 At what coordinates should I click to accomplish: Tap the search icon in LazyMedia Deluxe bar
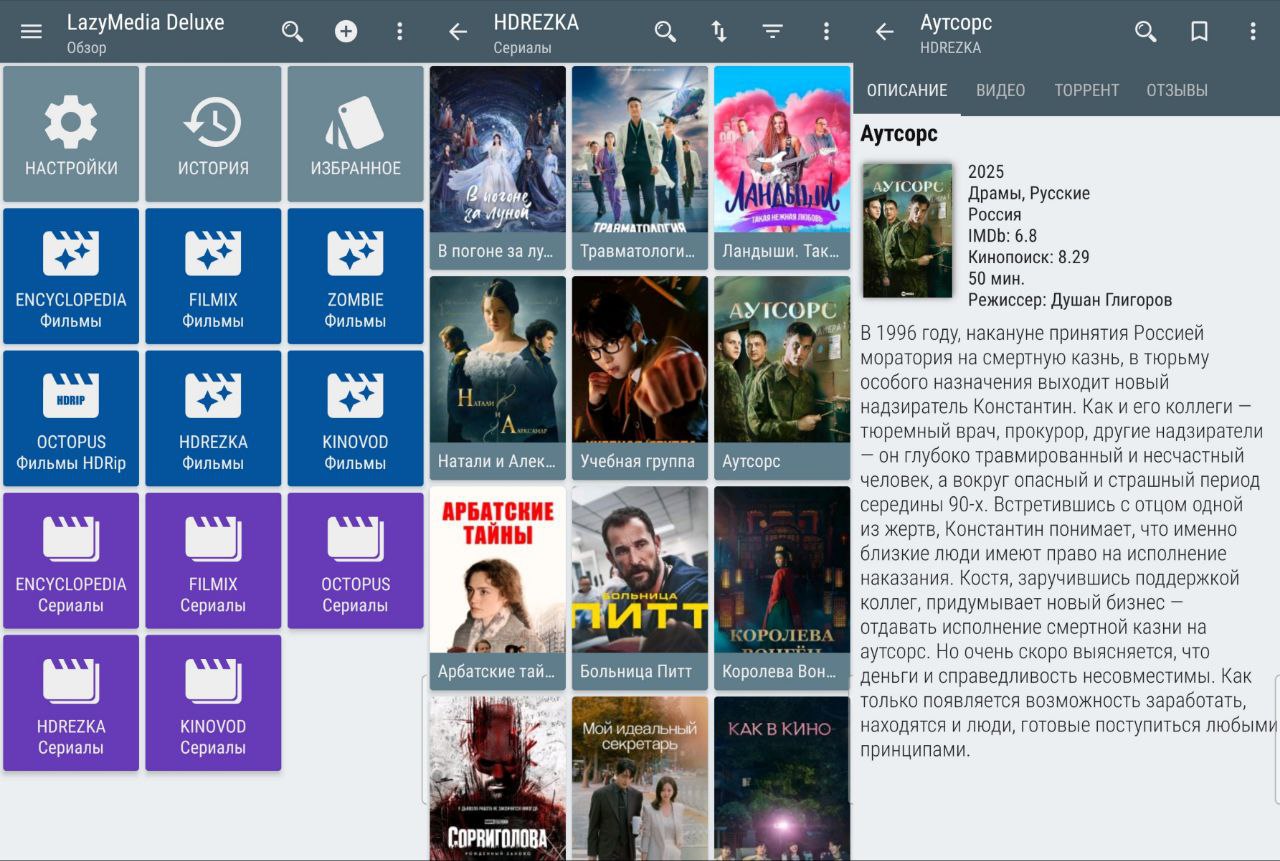tap(292, 31)
